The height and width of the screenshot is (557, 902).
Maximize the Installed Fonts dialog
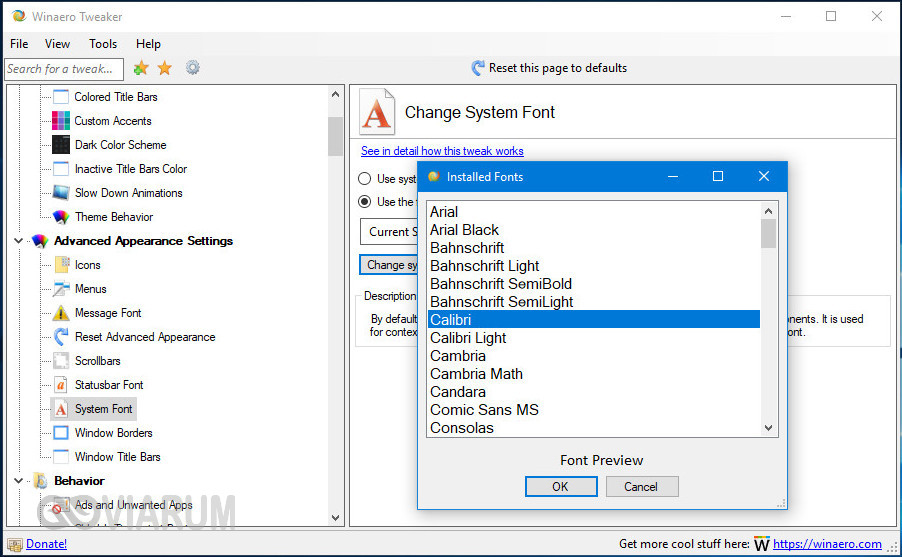click(718, 176)
